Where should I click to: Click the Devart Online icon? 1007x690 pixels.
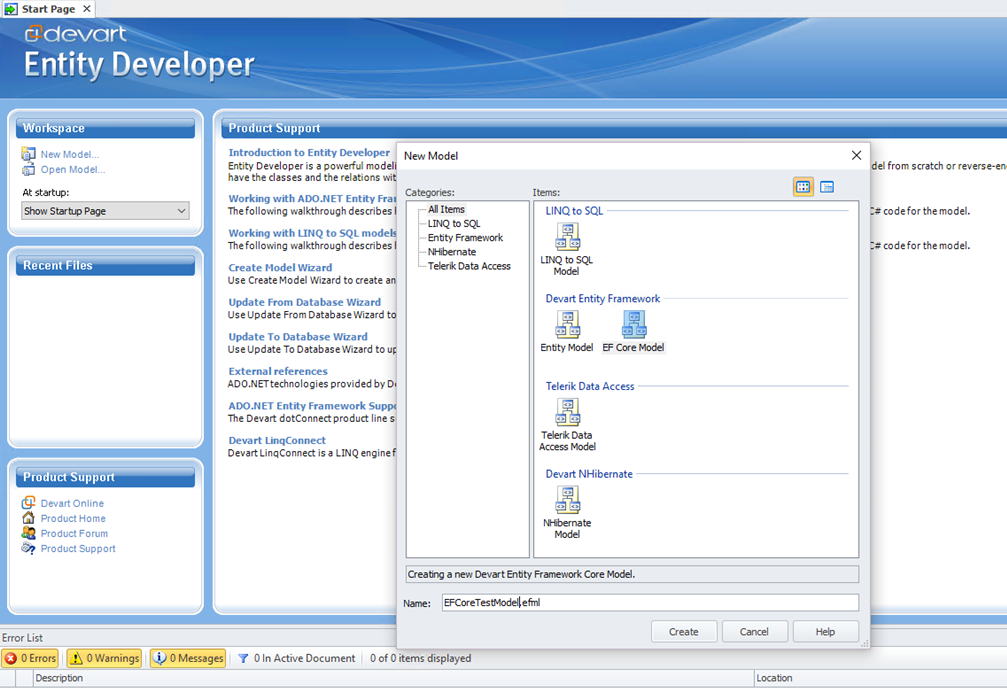tap(28, 502)
